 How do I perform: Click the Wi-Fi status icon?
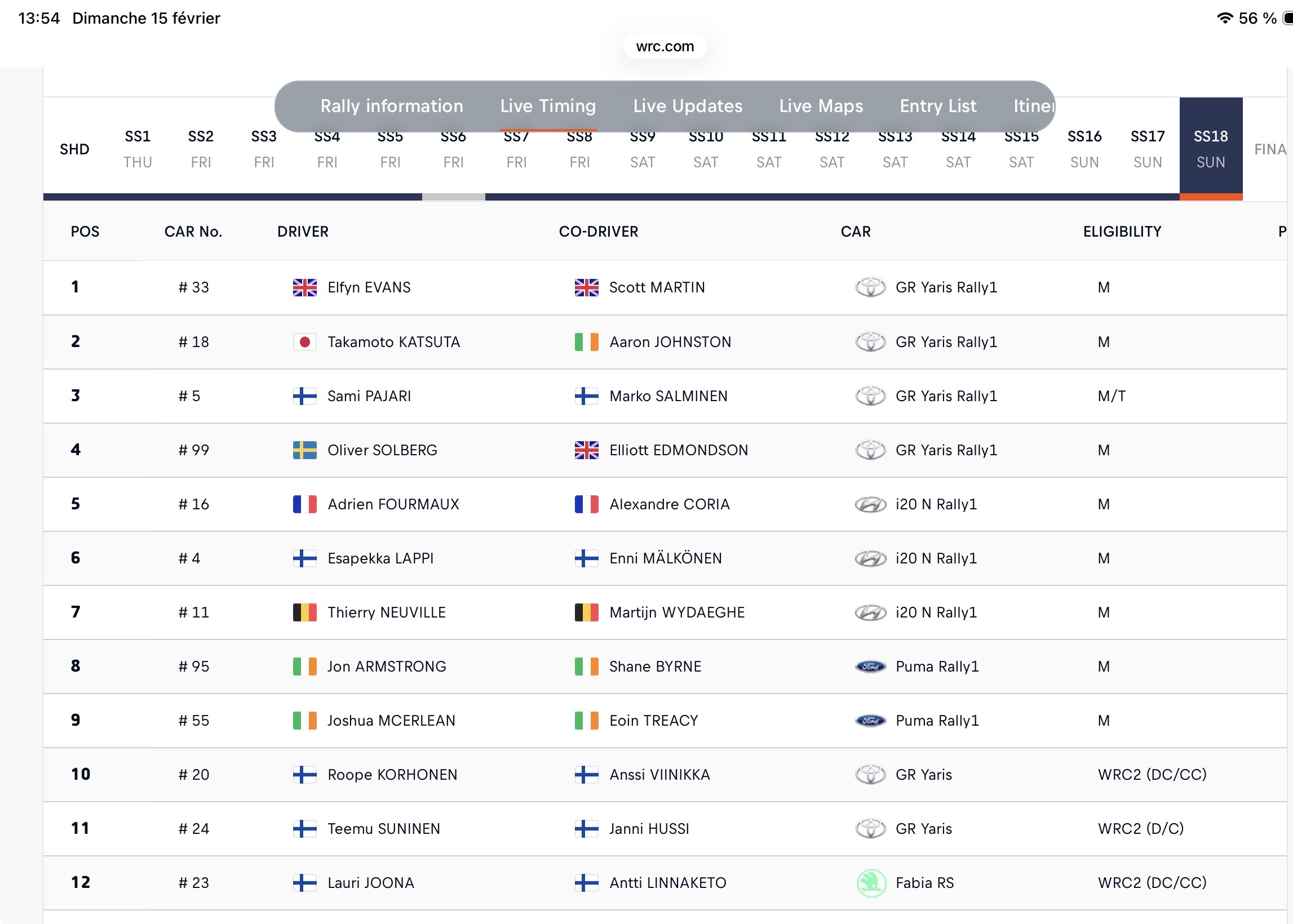click(1224, 18)
